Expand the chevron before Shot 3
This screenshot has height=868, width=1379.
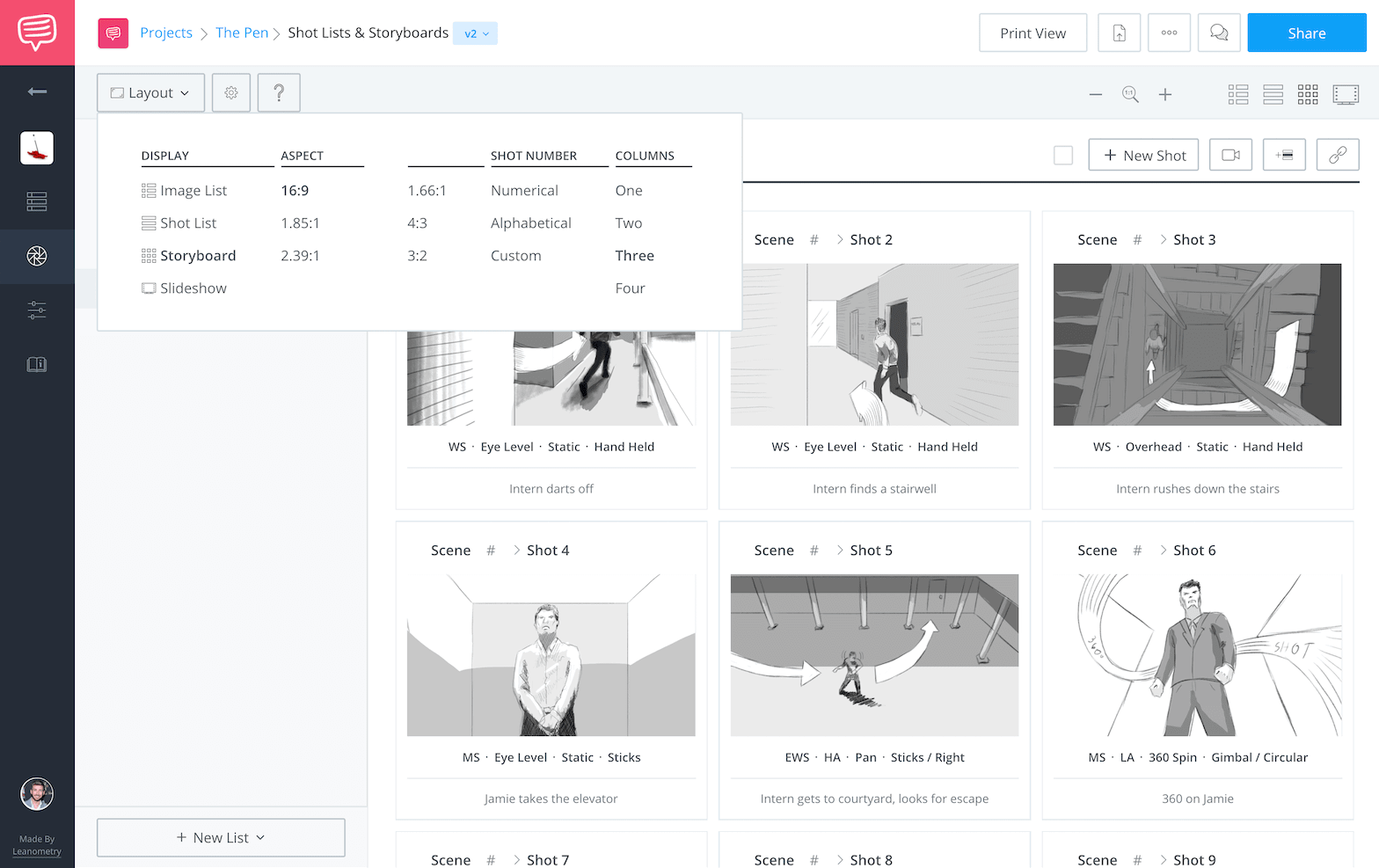point(1164,239)
